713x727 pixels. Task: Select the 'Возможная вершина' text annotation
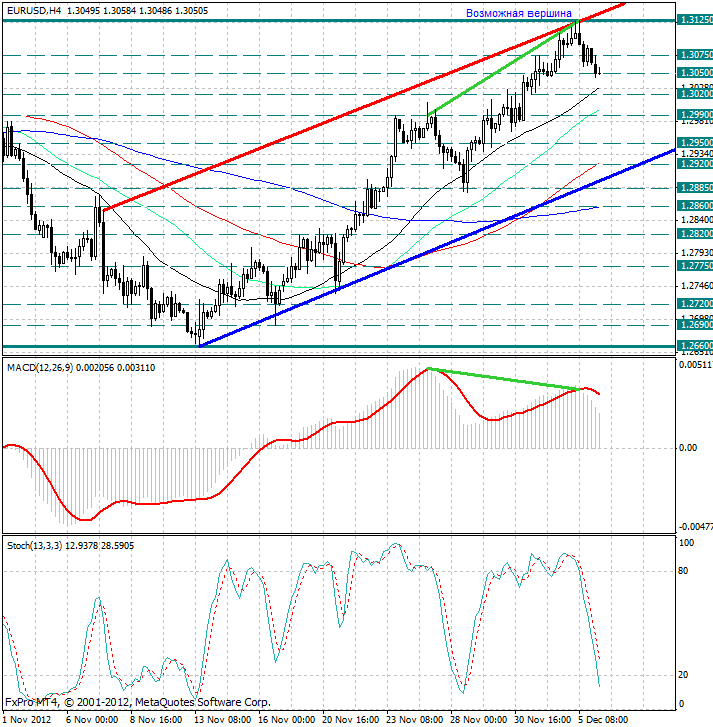pos(519,13)
